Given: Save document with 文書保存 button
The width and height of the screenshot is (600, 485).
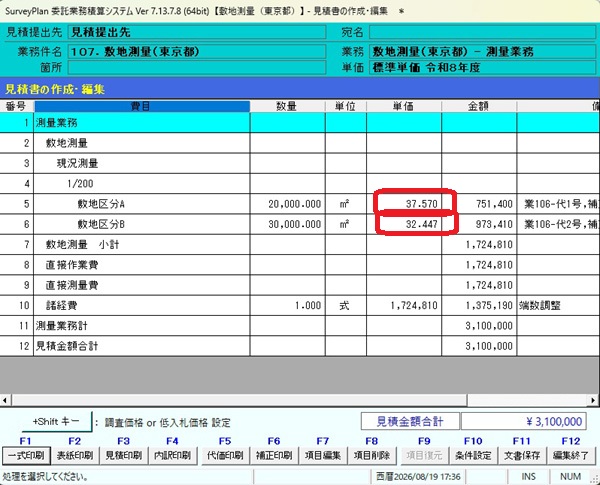Looking at the screenshot, I should point(522,456).
